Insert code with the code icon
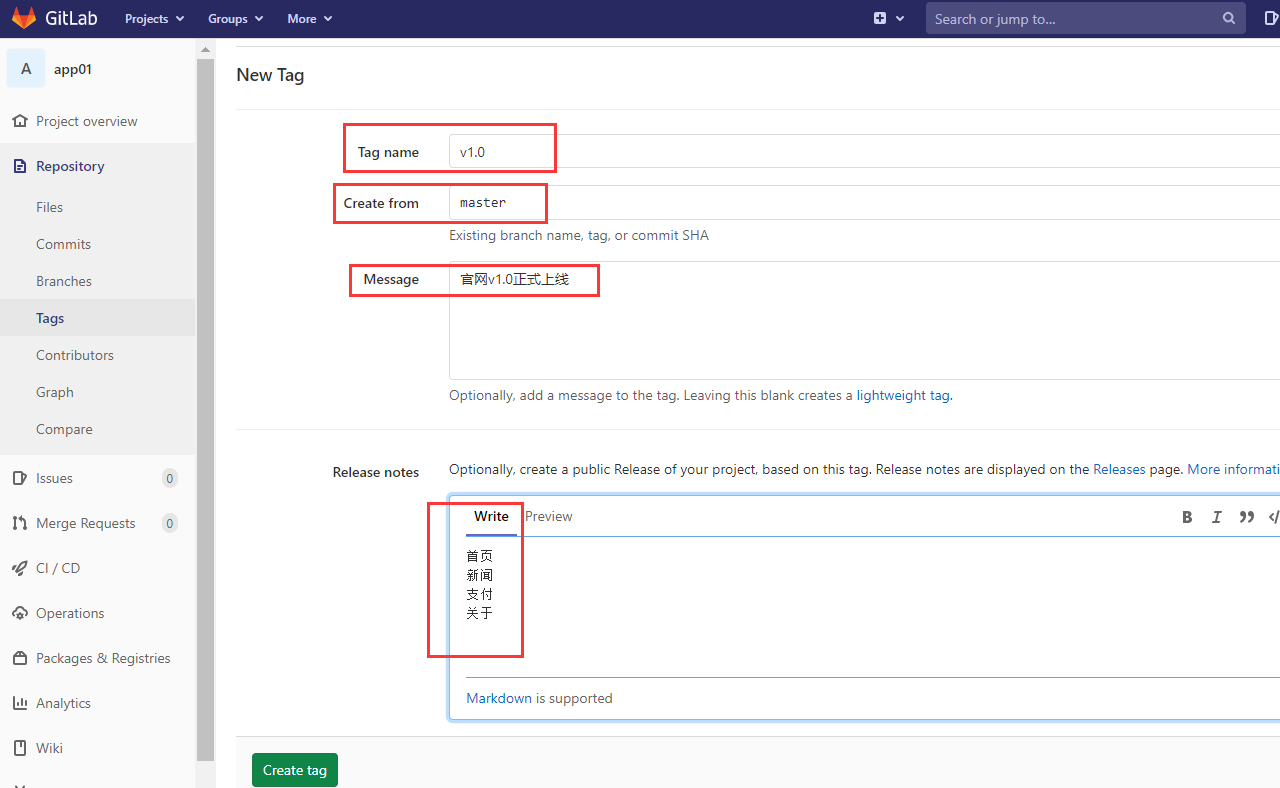Screen dimensions: 1280x788 point(1274,517)
